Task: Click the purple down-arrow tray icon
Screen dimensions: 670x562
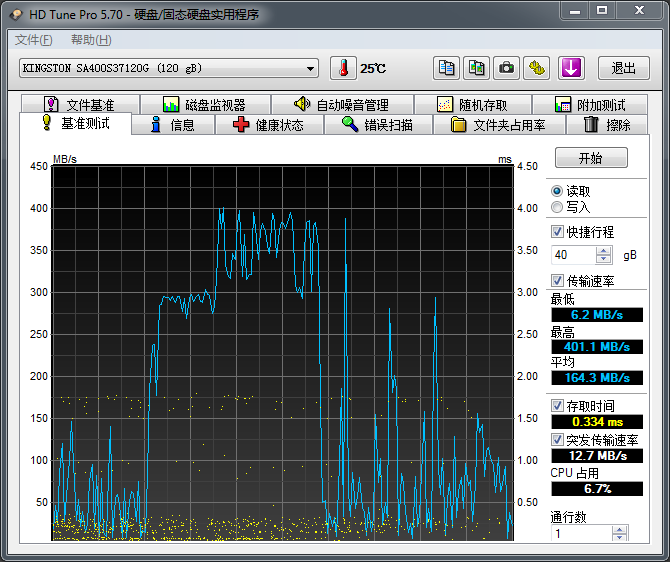Action: tap(570, 68)
